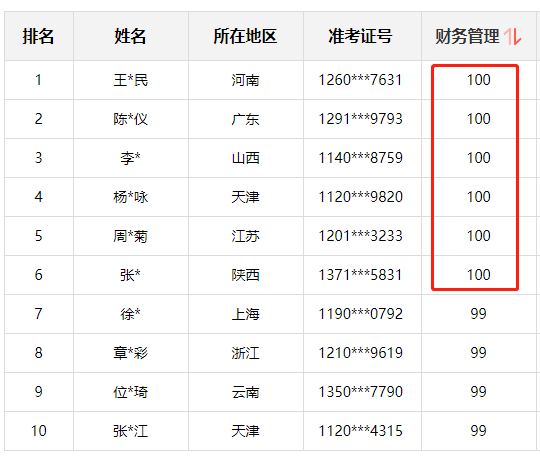Select the name 章*彩
This screenshot has height=456, width=540.
[x=131, y=353]
